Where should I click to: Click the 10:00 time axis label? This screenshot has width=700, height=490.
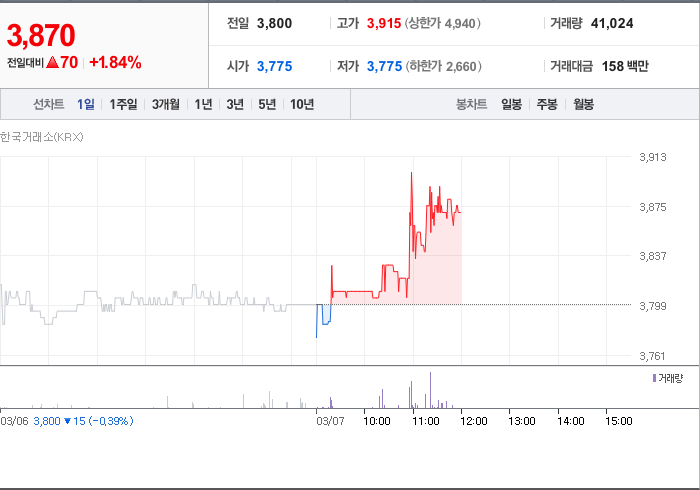click(377, 421)
